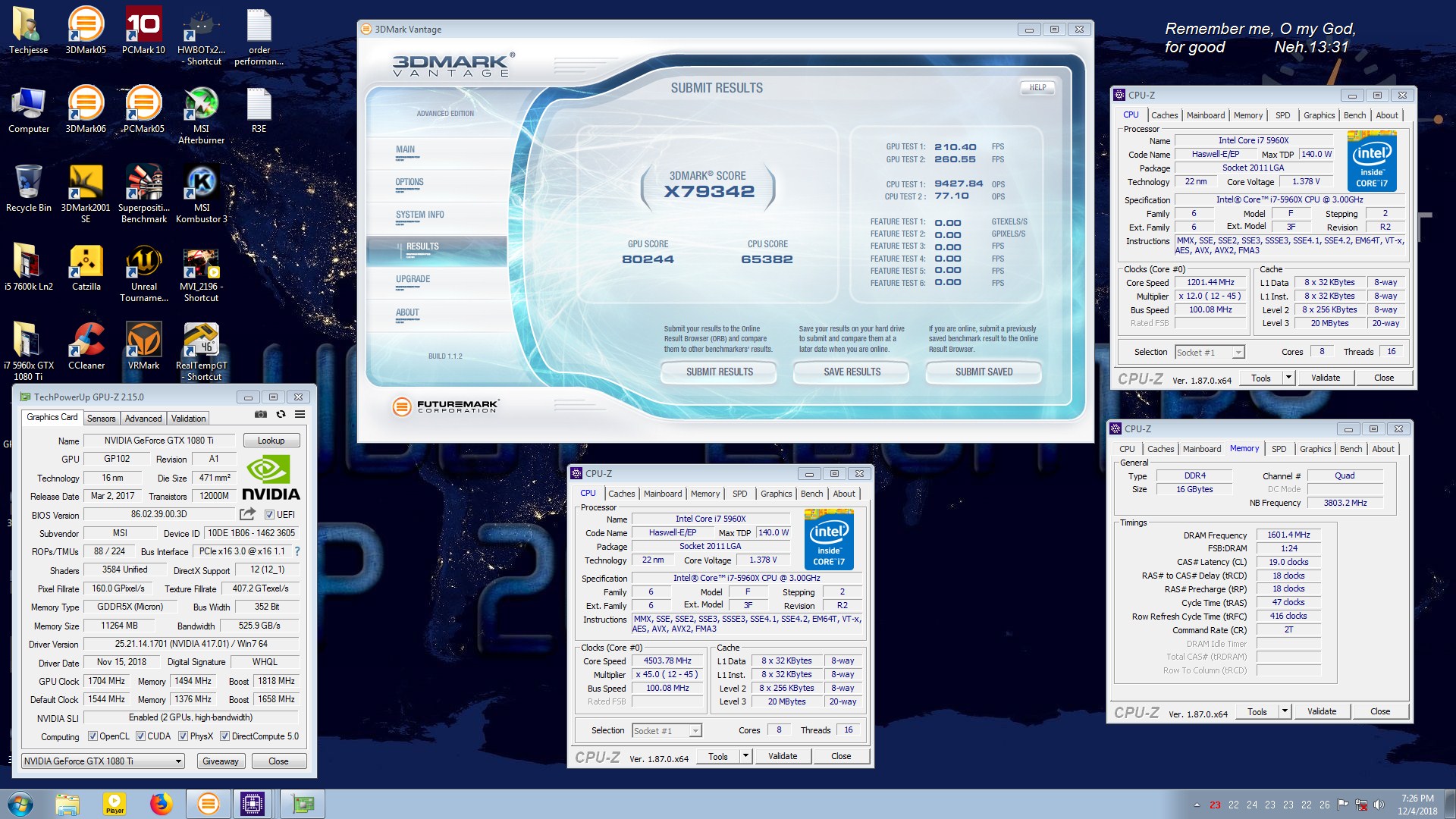Open MSI Afterburner desktop icon
The width and height of the screenshot is (1456, 819).
point(201,115)
